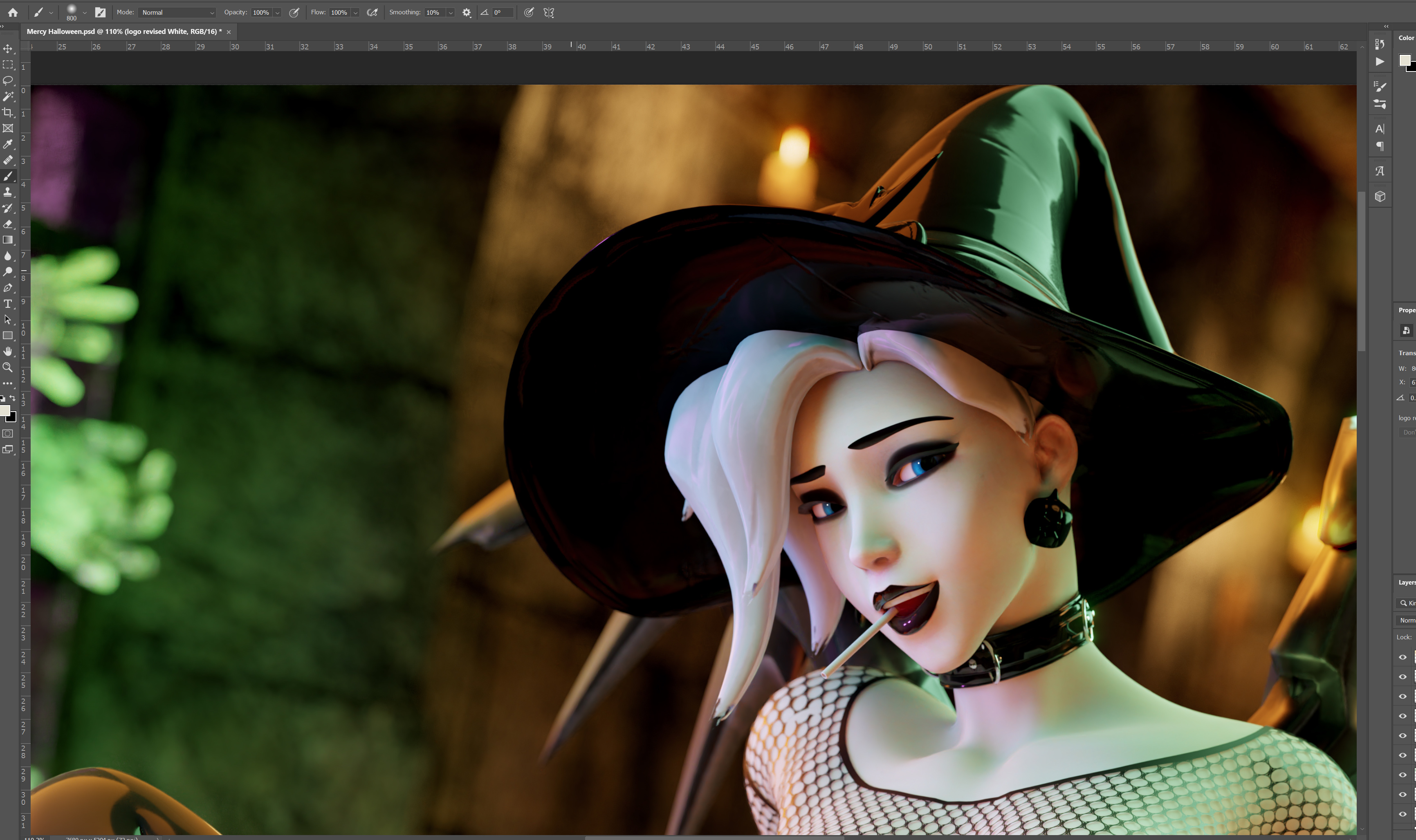Open the History panel from the dock
The height and width of the screenshot is (840, 1416).
[x=1380, y=44]
